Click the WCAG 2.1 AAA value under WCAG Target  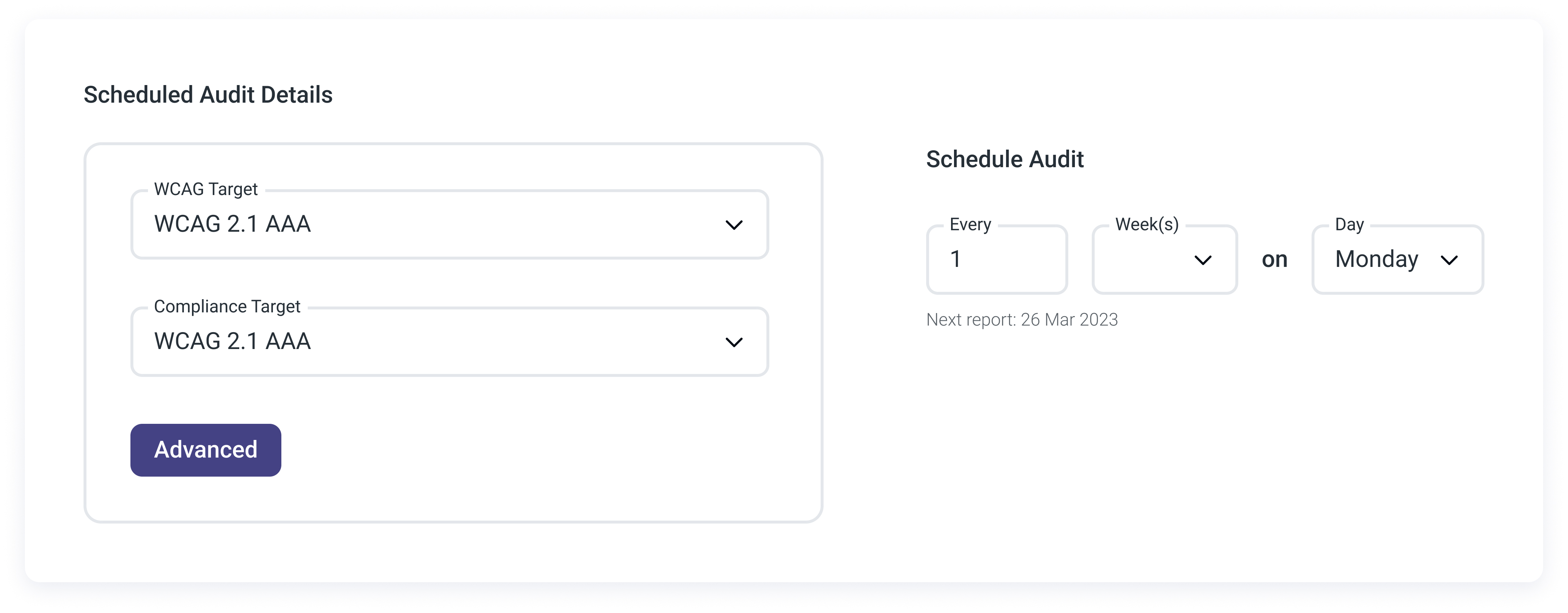(x=233, y=224)
